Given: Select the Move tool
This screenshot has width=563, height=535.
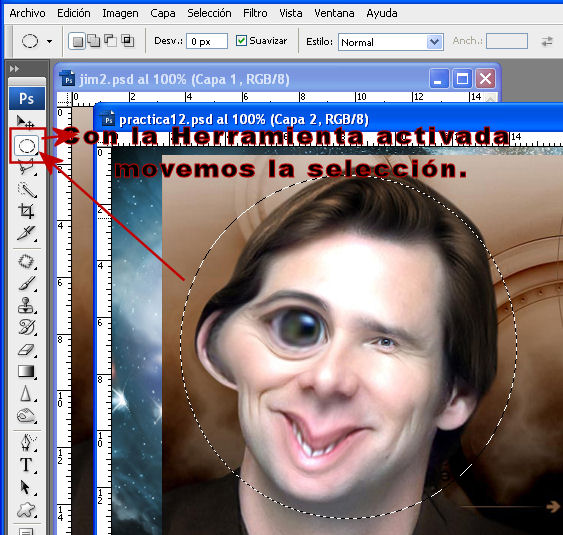Looking at the screenshot, I should [25, 121].
